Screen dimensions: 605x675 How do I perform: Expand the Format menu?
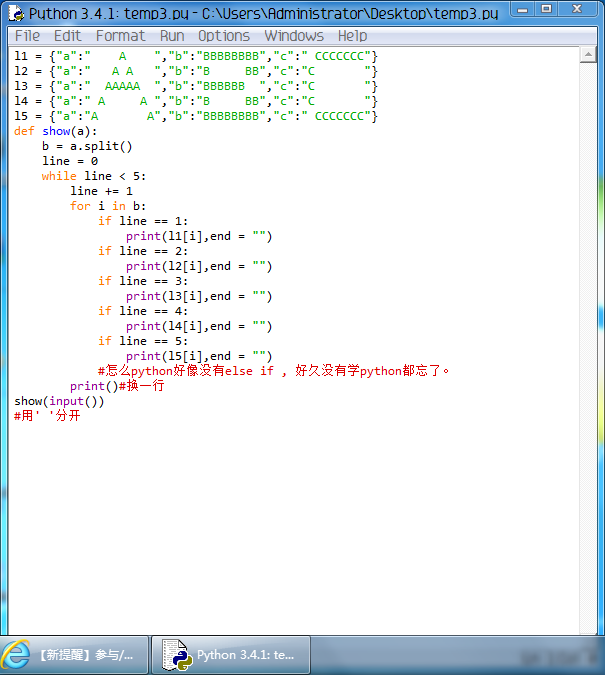tap(120, 36)
